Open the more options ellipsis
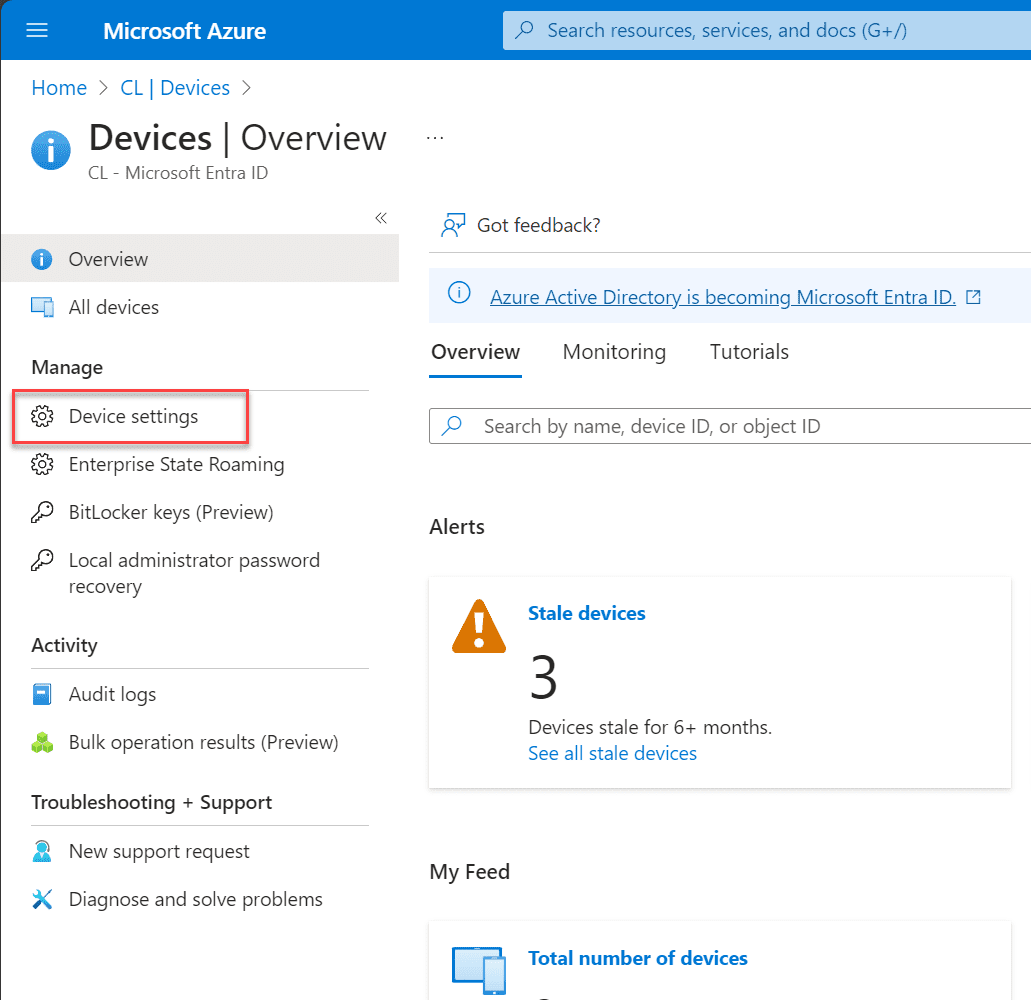 [435, 138]
